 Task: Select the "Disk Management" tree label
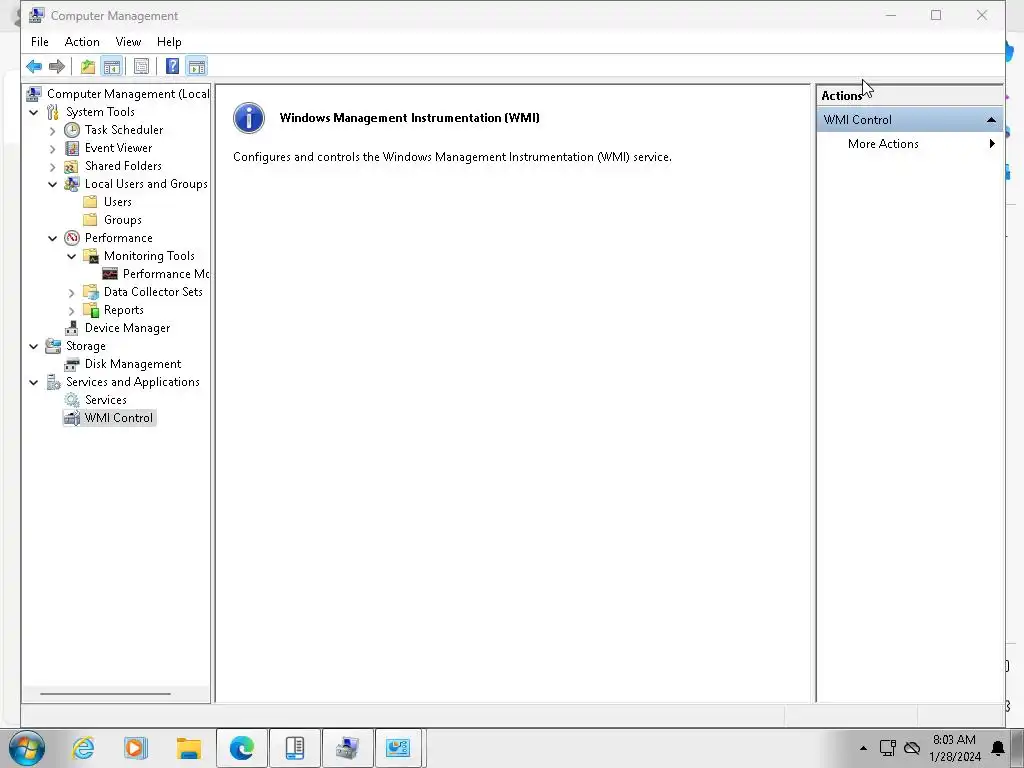click(x=133, y=364)
